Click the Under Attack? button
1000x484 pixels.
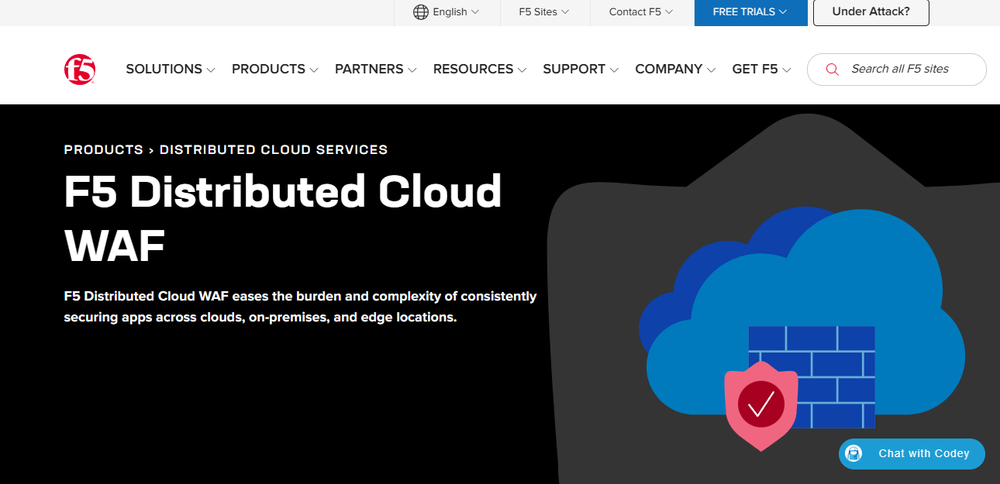871,11
